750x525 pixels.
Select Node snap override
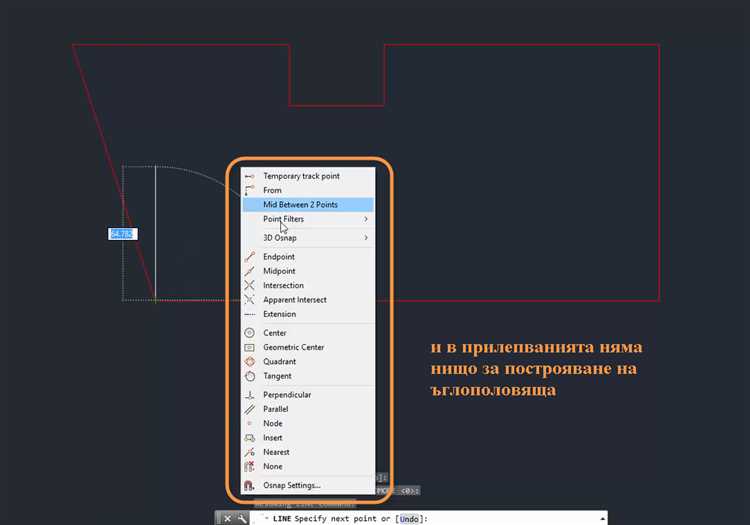308,424
